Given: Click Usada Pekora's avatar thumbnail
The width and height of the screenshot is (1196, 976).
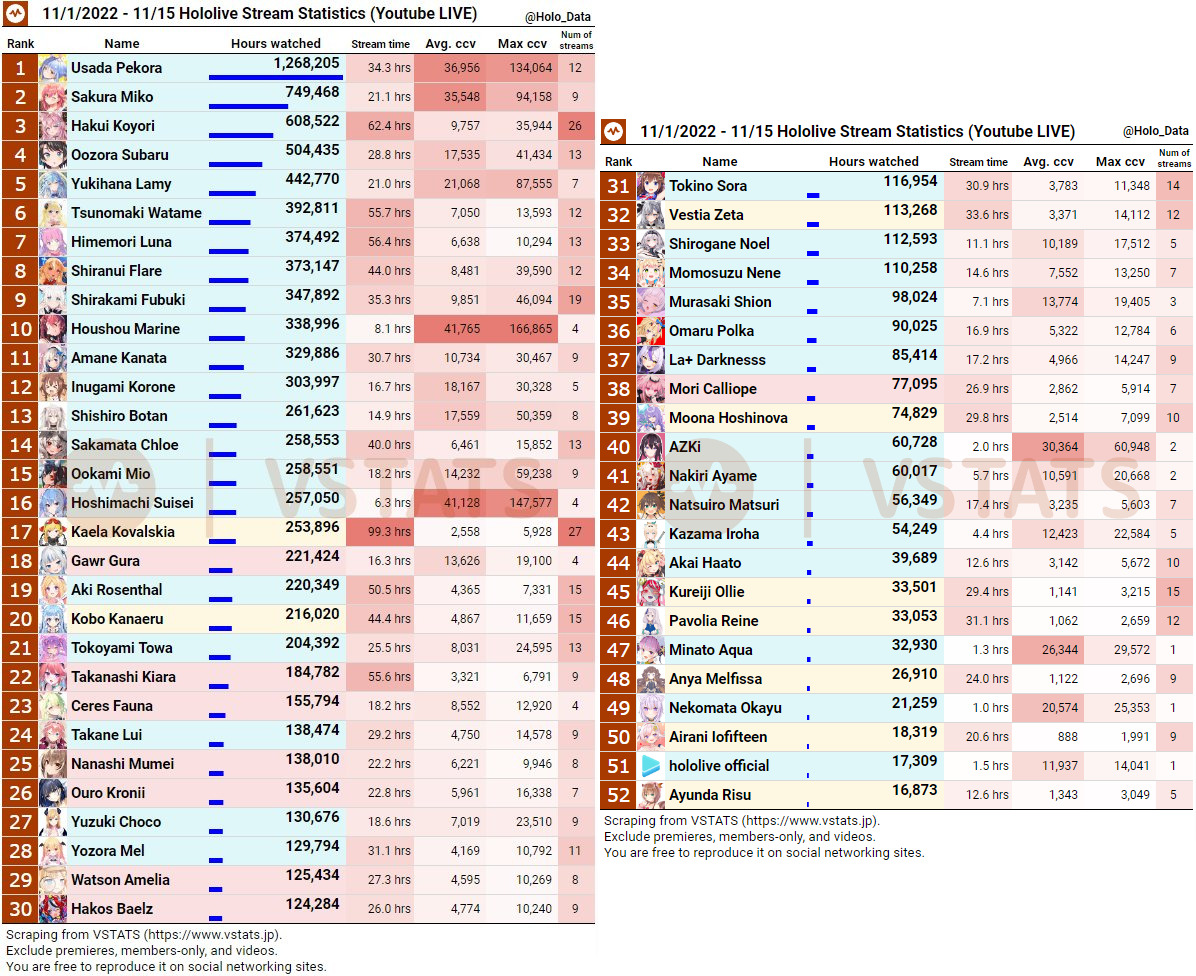Looking at the screenshot, I should (53, 68).
